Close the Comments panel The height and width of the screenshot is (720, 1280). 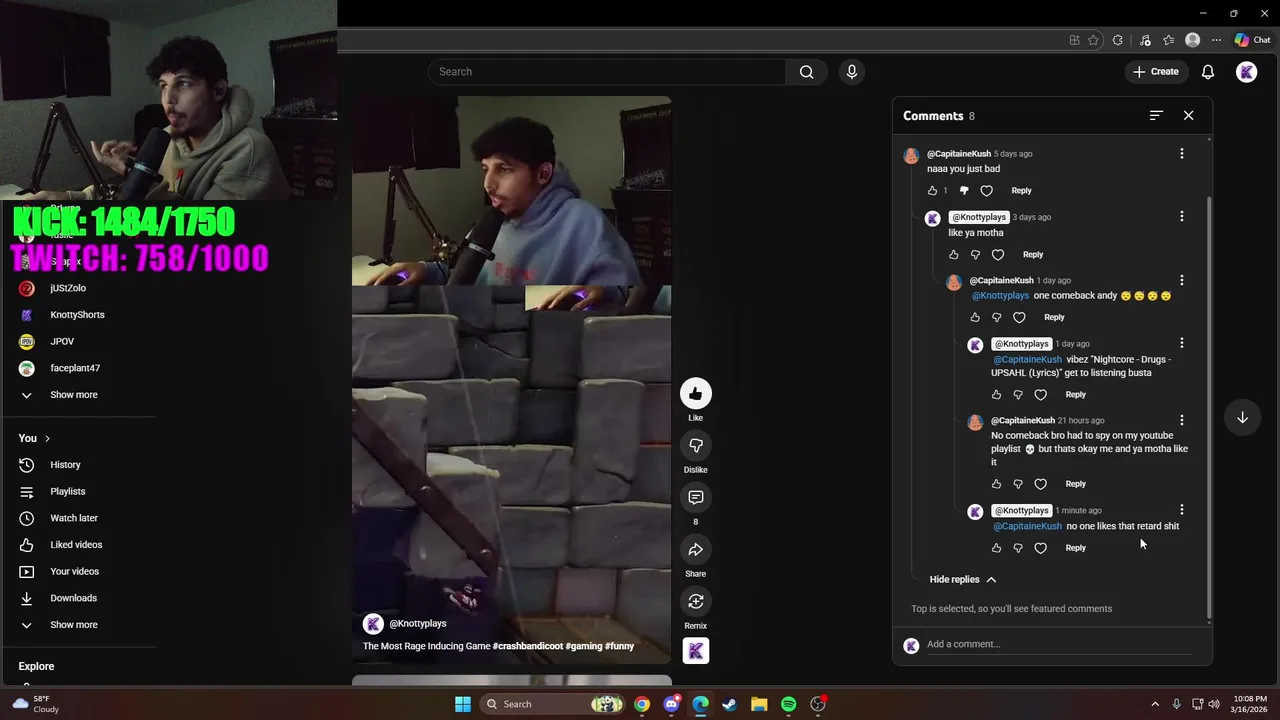click(1188, 116)
